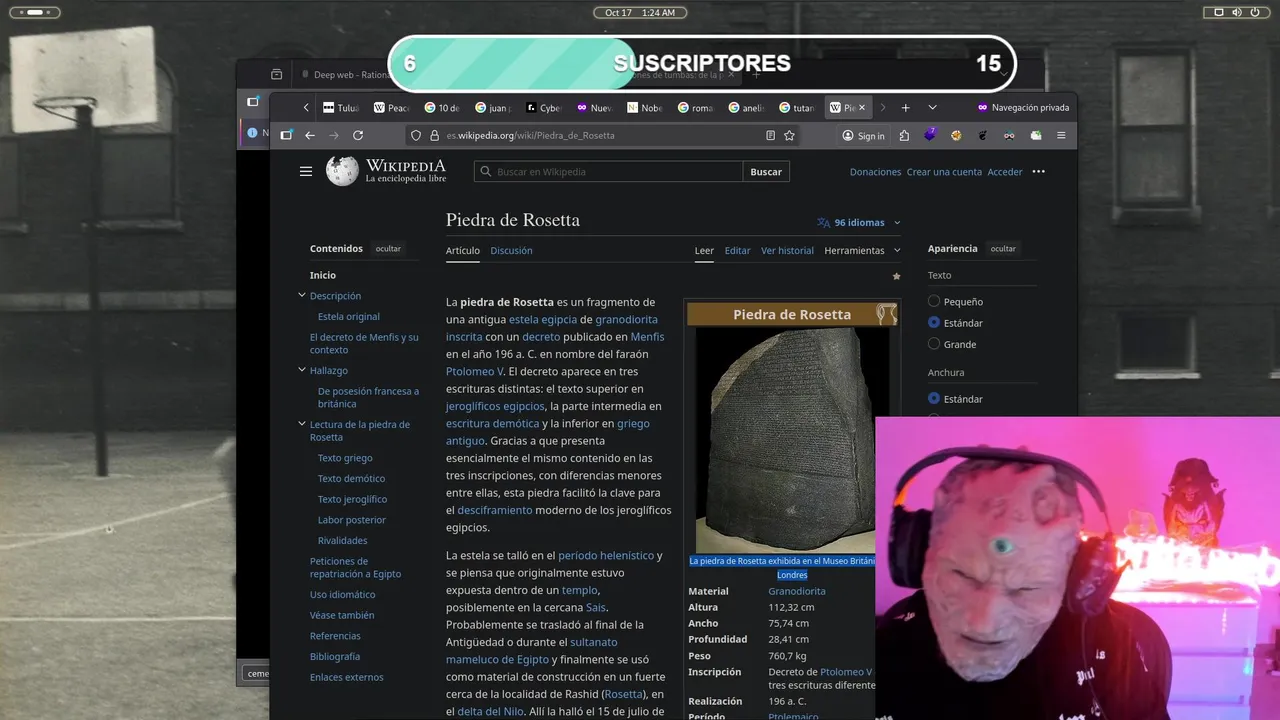Click the language translate icon beside 96 idiomas
This screenshot has width=1280, height=720.
[823, 222]
